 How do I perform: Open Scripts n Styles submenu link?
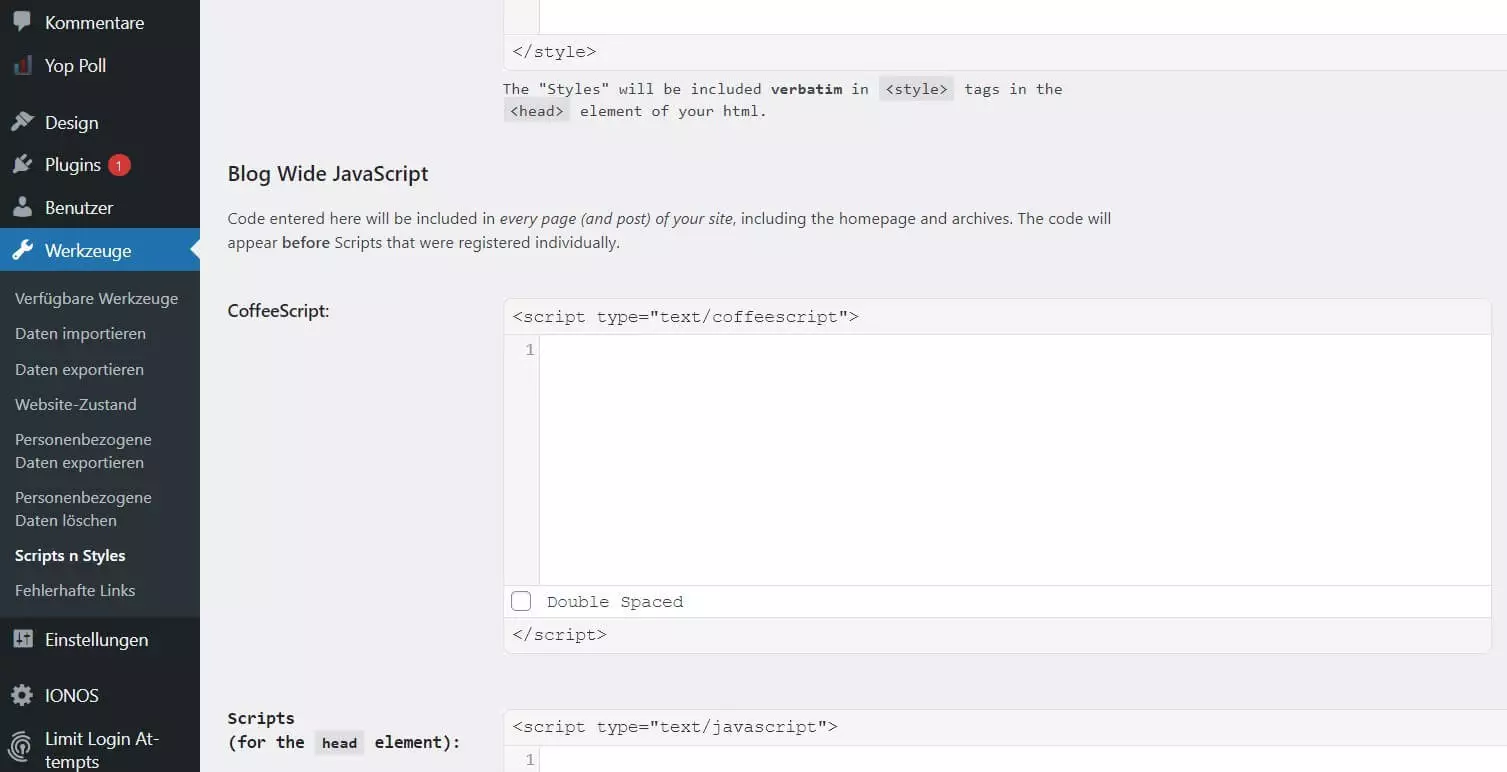(70, 555)
